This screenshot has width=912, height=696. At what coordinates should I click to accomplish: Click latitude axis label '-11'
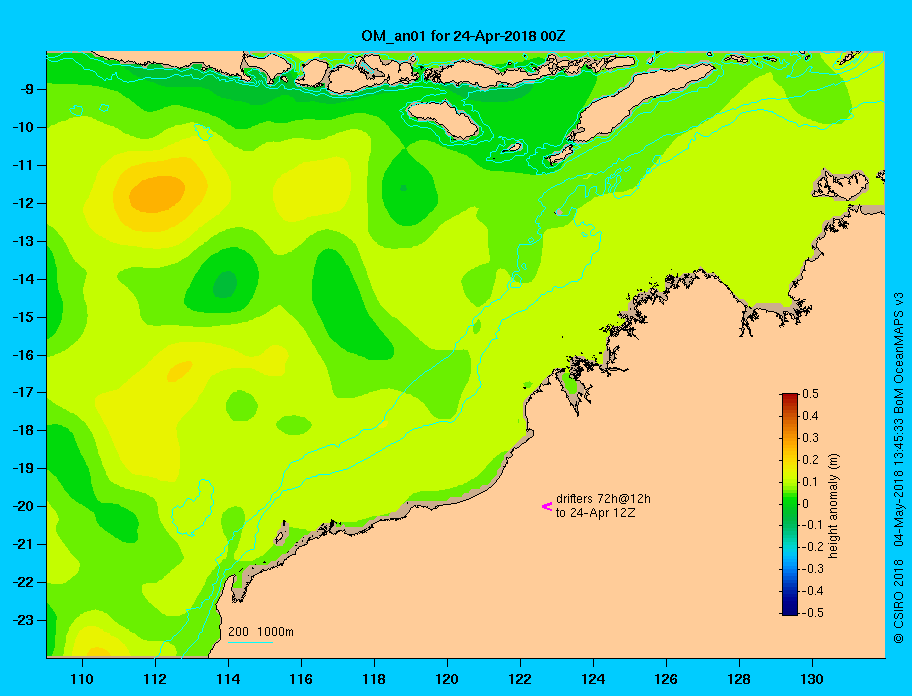click(22, 166)
